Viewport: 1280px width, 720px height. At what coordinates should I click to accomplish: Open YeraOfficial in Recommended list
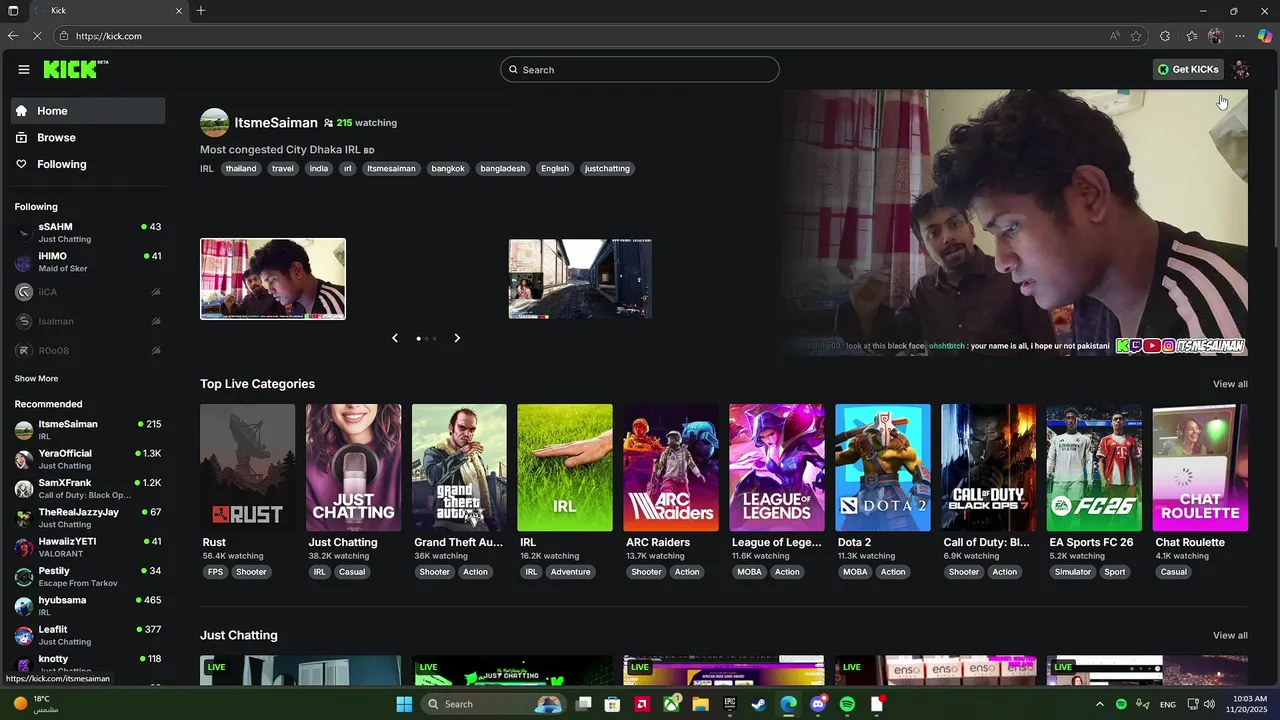click(x=88, y=459)
